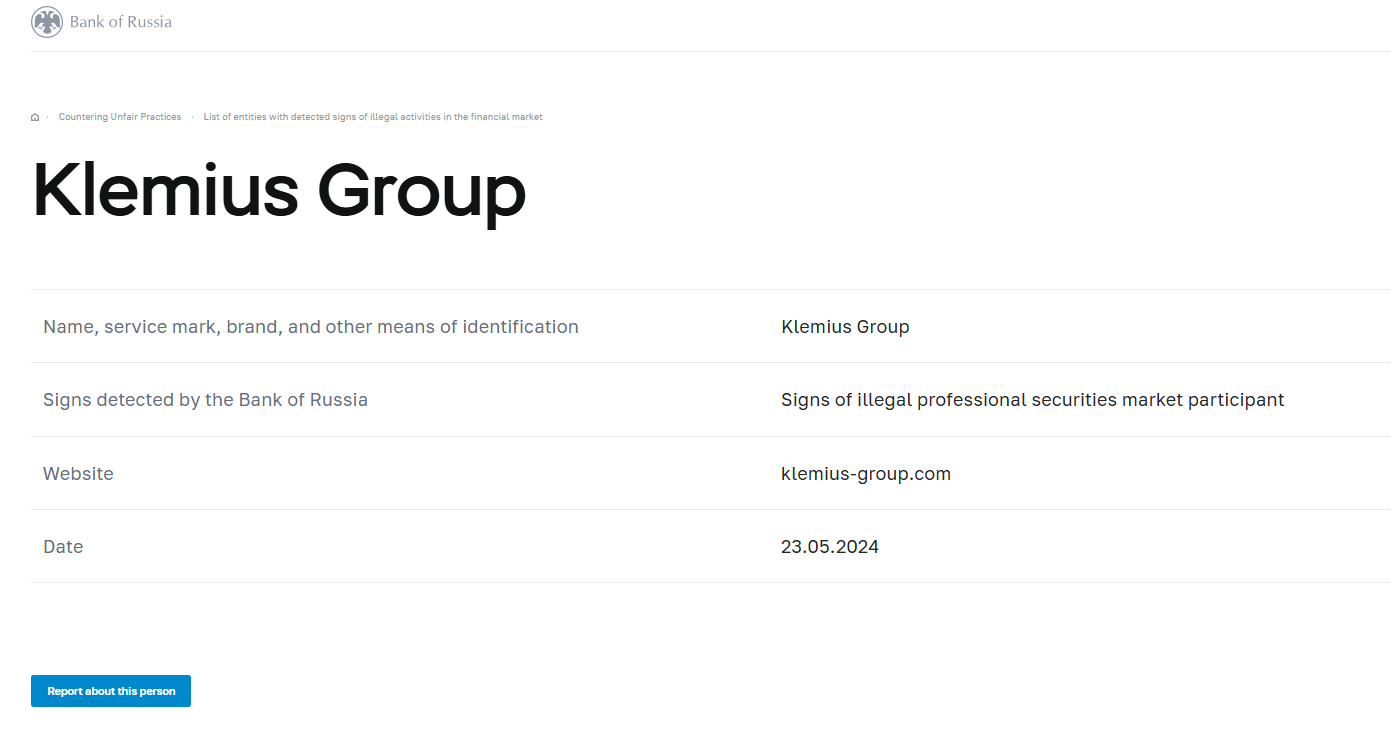The width and height of the screenshot is (1391, 741).
Task: Select the date value 23.05.2024
Action: 829,547
